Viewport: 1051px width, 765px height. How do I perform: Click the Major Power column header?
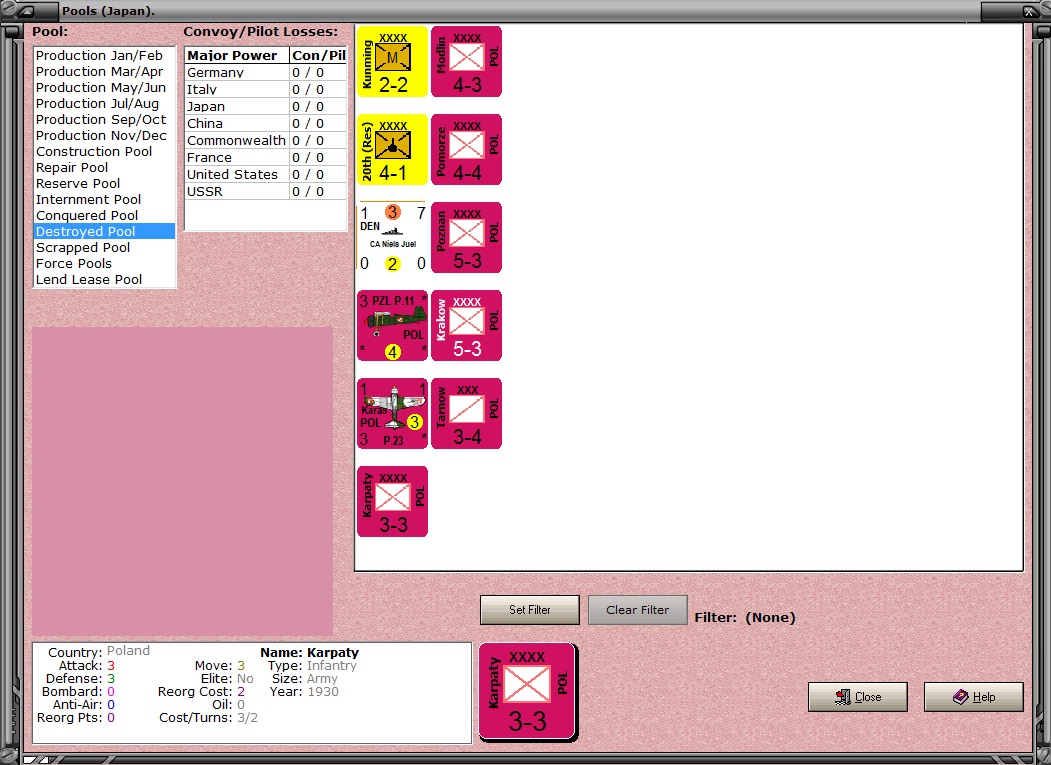pos(237,56)
